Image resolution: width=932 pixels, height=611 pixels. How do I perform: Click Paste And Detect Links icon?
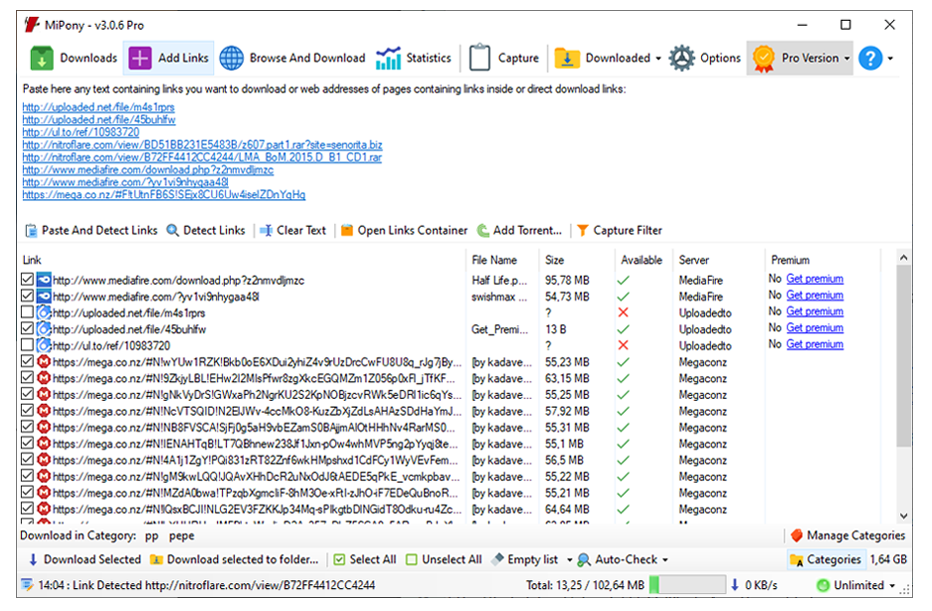coord(31,231)
